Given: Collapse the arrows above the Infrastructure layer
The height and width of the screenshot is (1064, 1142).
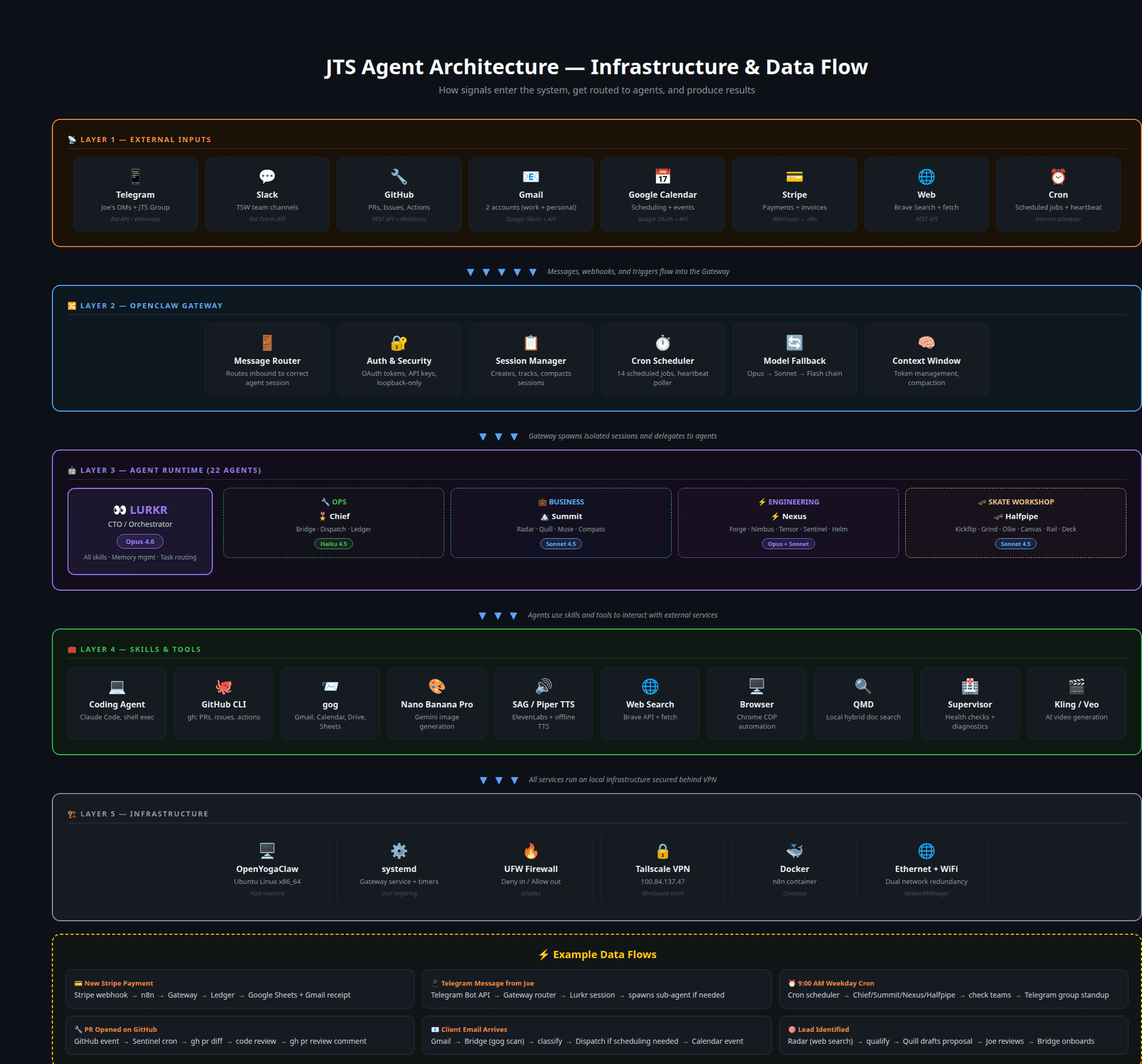Looking at the screenshot, I should [x=498, y=780].
